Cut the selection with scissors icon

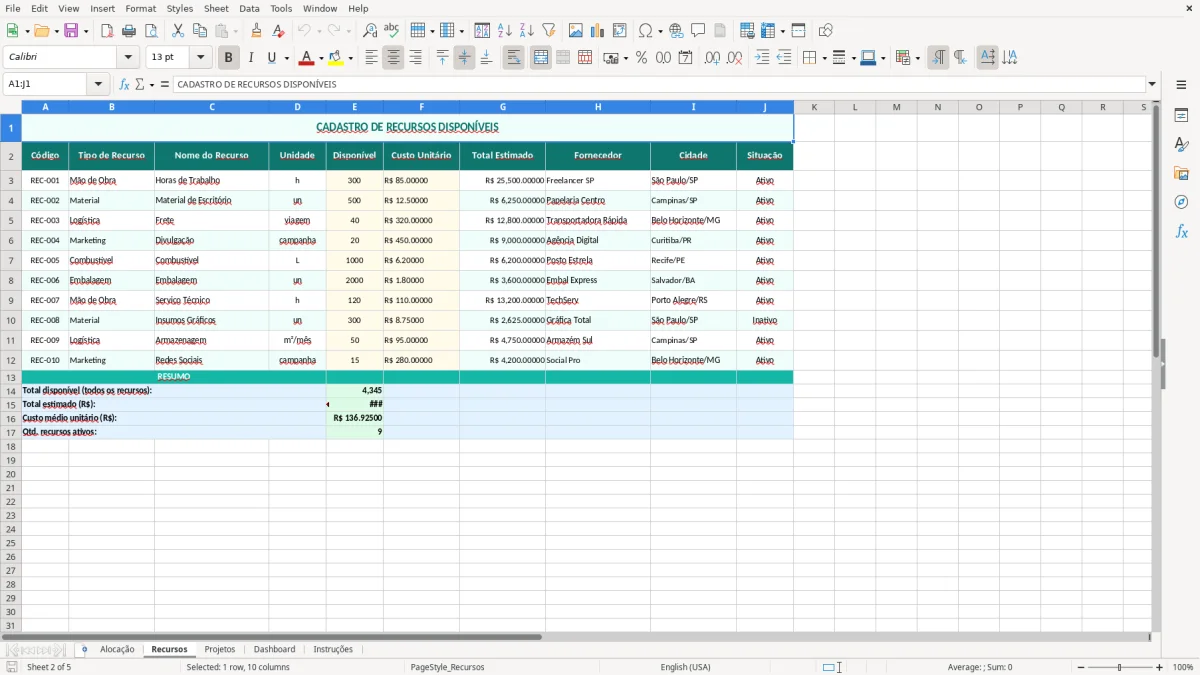(x=178, y=31)
